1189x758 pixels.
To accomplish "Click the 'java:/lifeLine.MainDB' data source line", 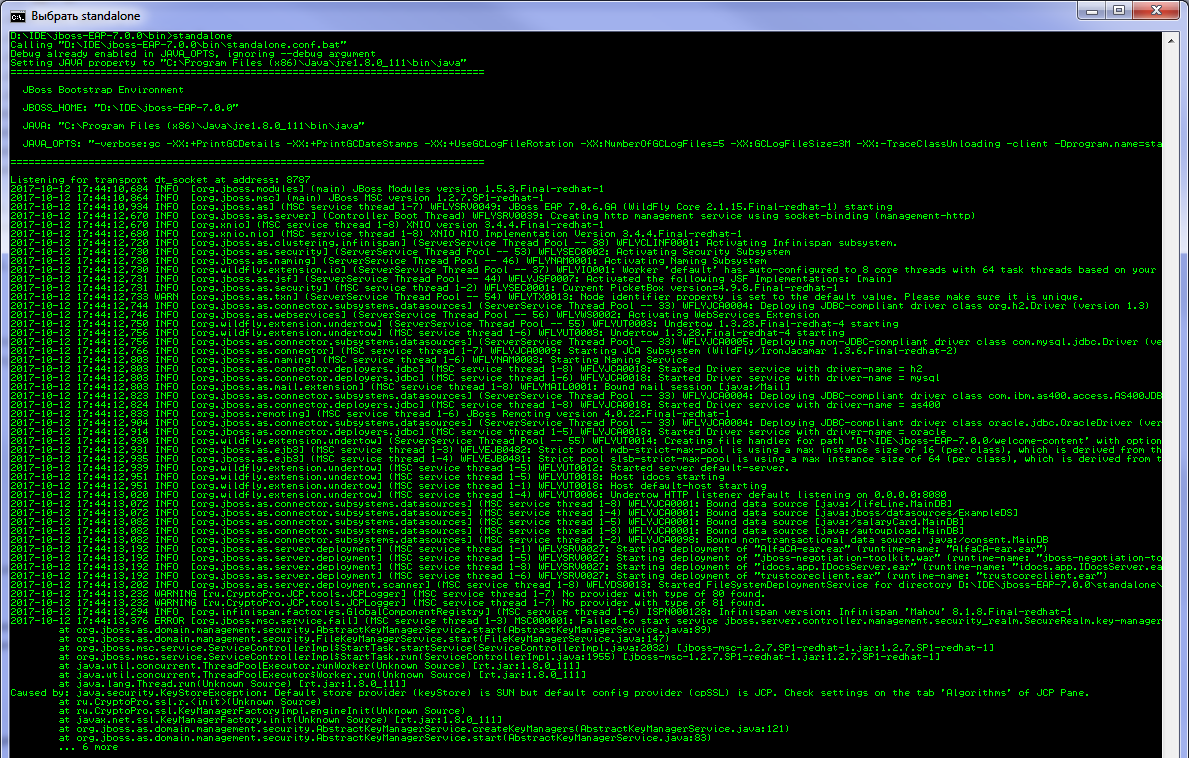I will click(x=481, y=504).
